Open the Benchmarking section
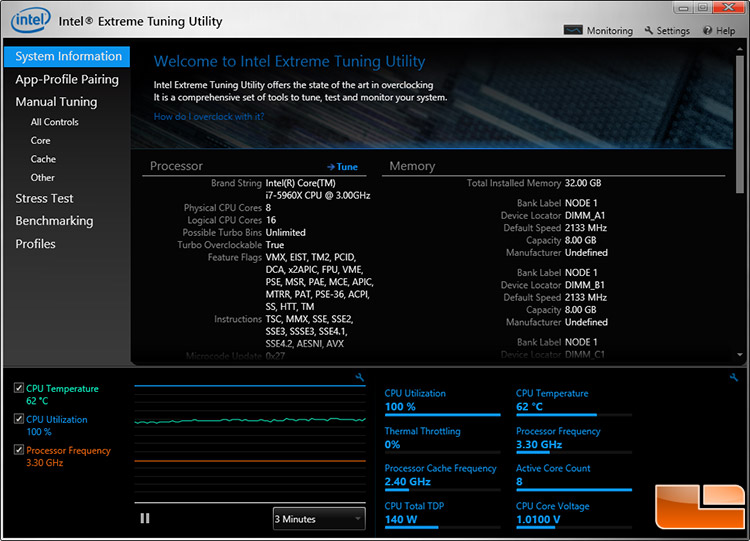 point(54,221)
